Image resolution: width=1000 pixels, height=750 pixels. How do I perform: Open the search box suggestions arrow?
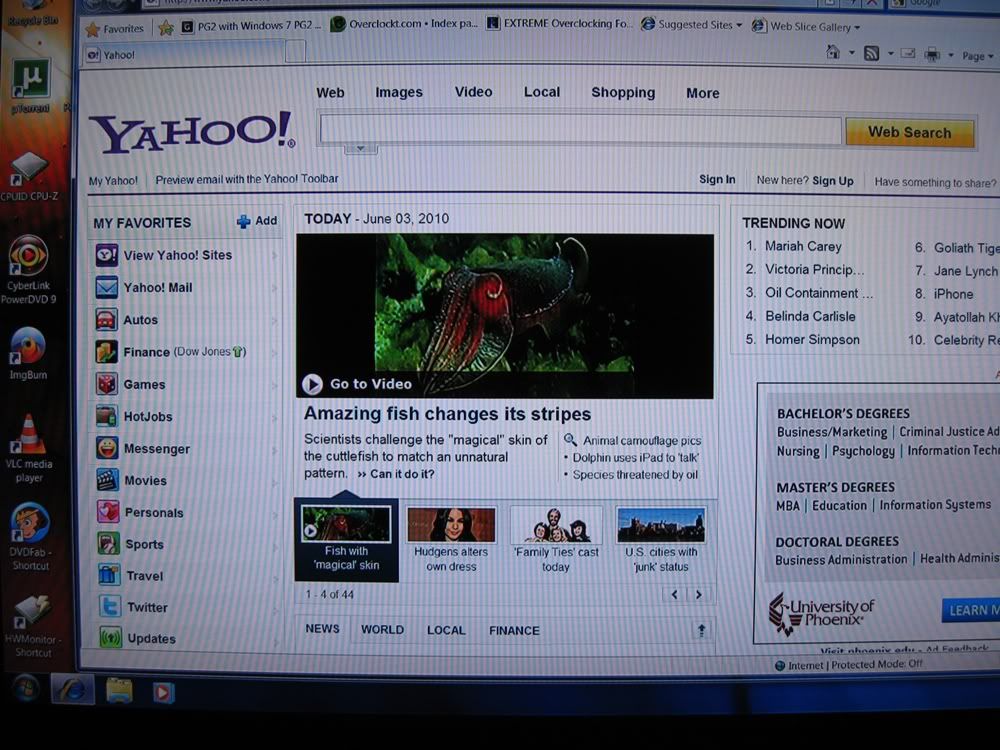360,149
